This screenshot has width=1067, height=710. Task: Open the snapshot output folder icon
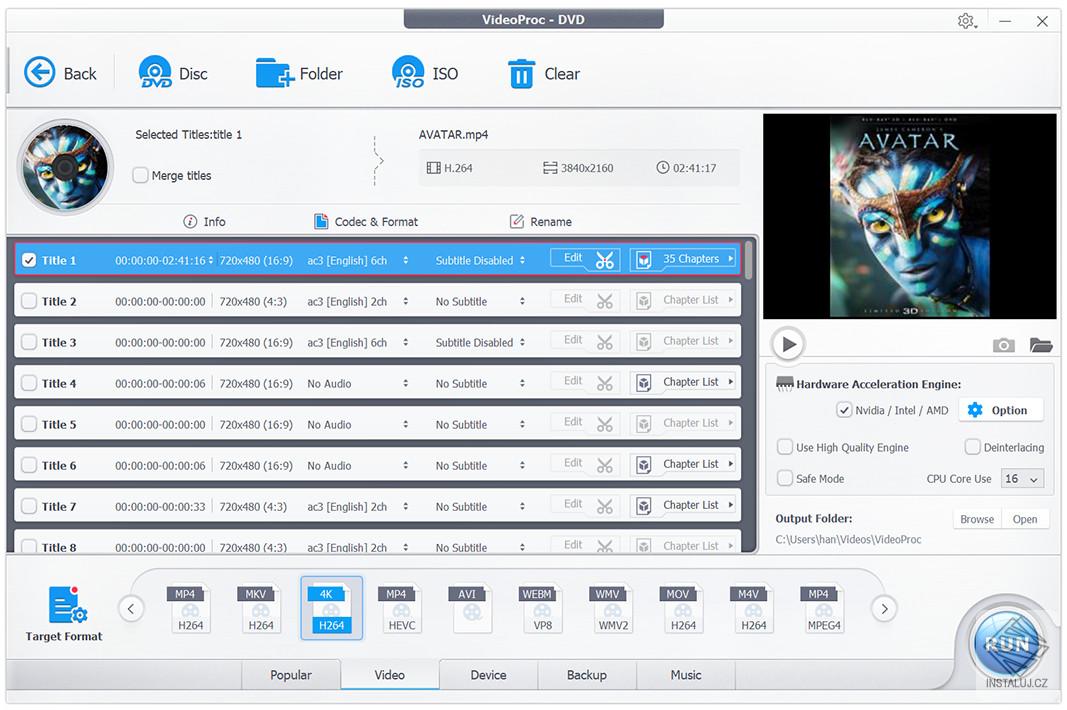coord(1041,344)
